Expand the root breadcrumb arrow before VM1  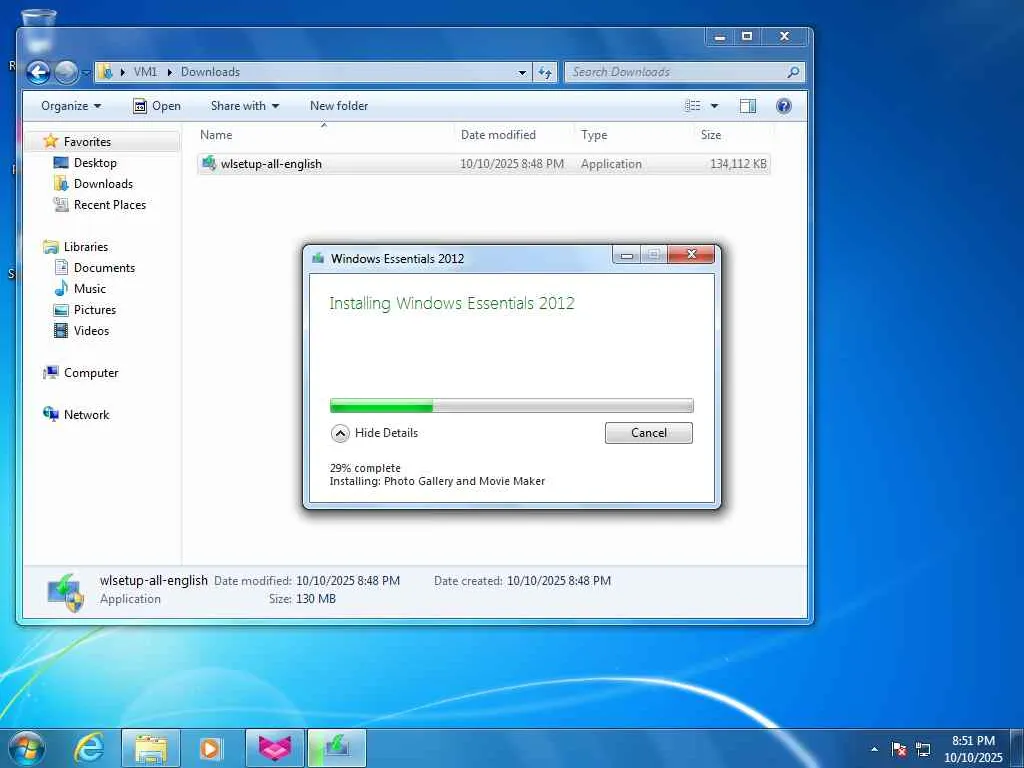coord(122,72)
